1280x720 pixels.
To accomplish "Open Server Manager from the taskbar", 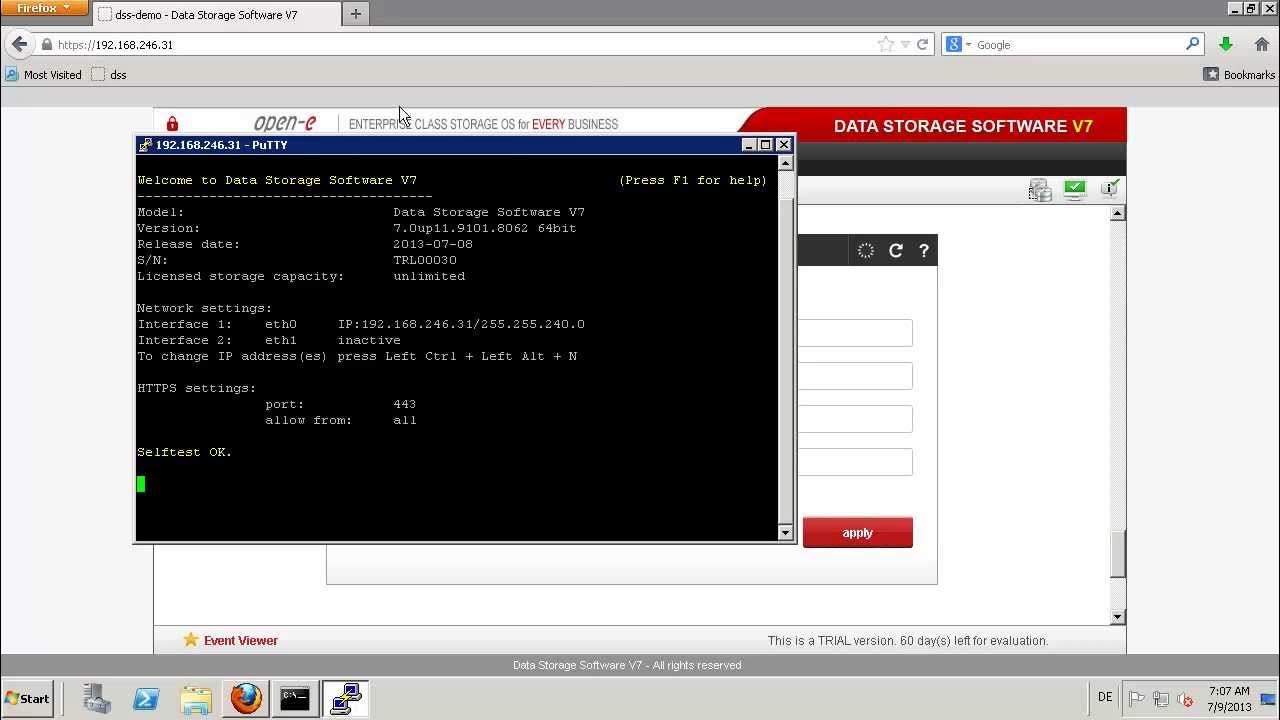I will [x=97, y=699].
